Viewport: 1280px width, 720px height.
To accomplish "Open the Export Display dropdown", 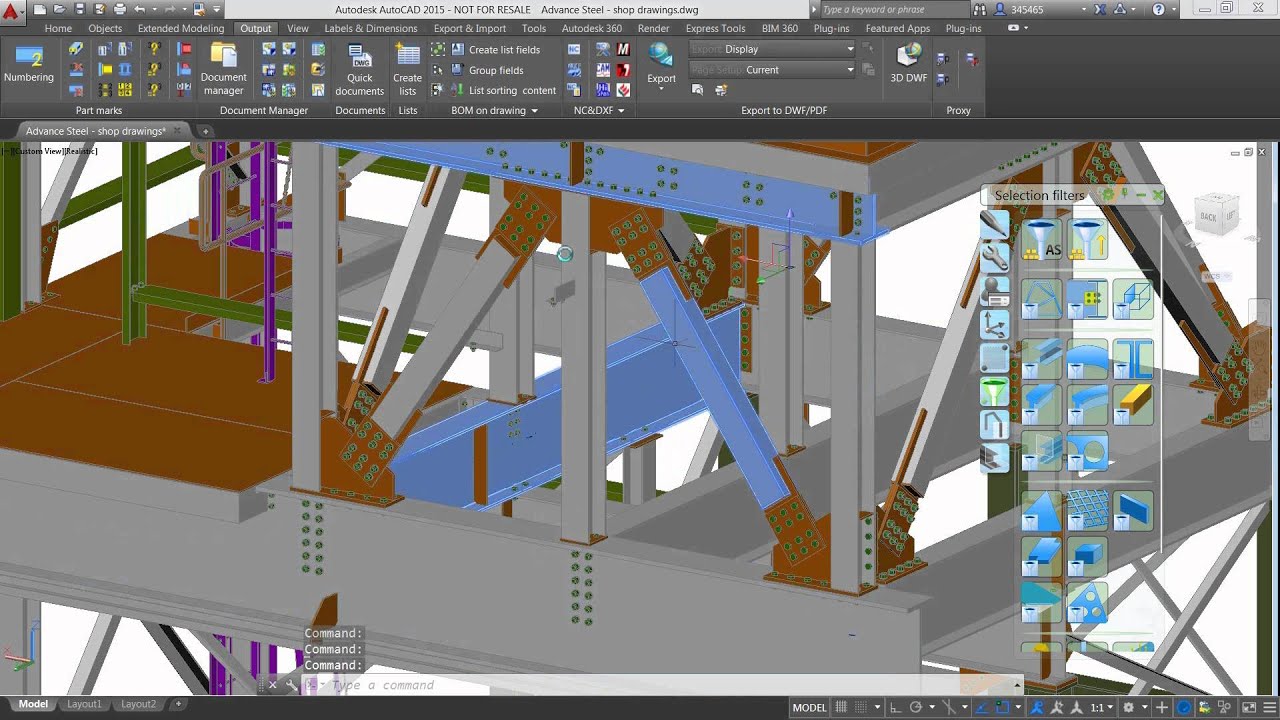I will [772, 49].
